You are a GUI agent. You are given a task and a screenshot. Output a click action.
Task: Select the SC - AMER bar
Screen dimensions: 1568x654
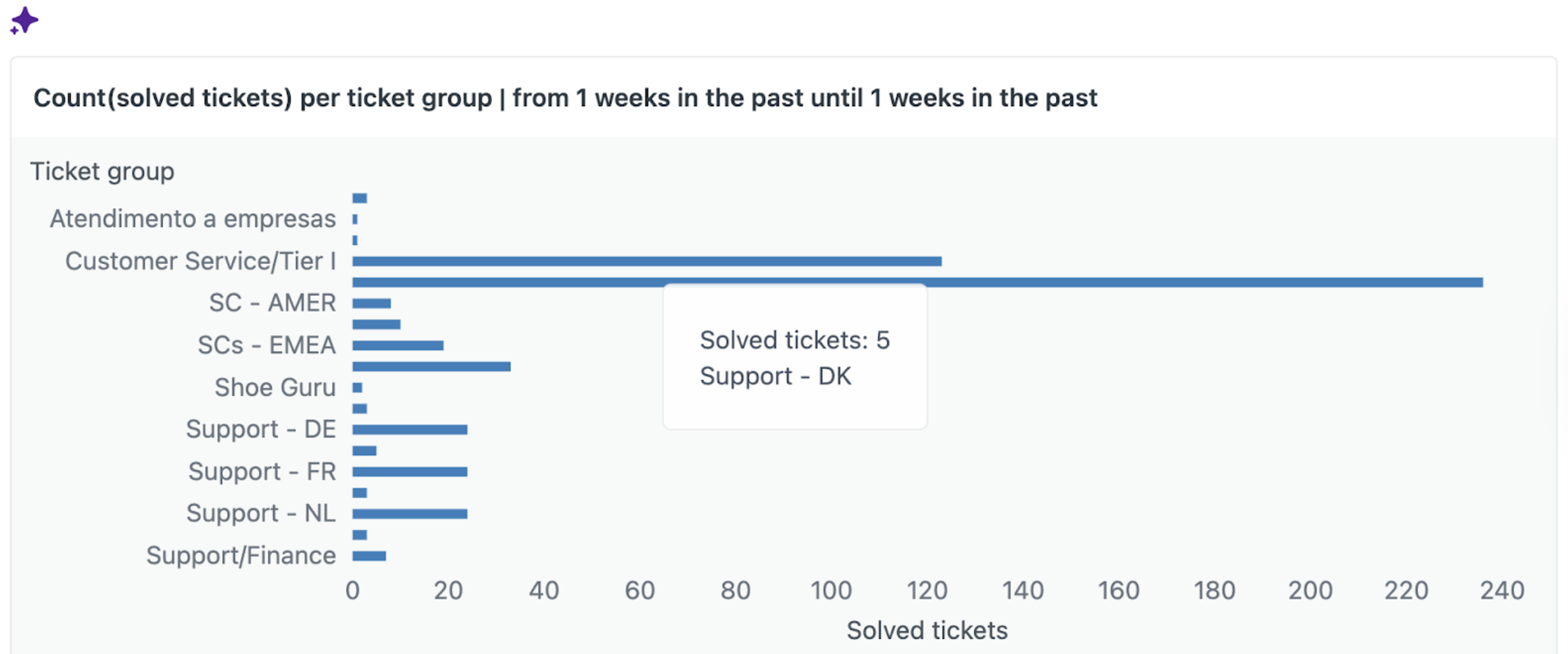[371, 304]
